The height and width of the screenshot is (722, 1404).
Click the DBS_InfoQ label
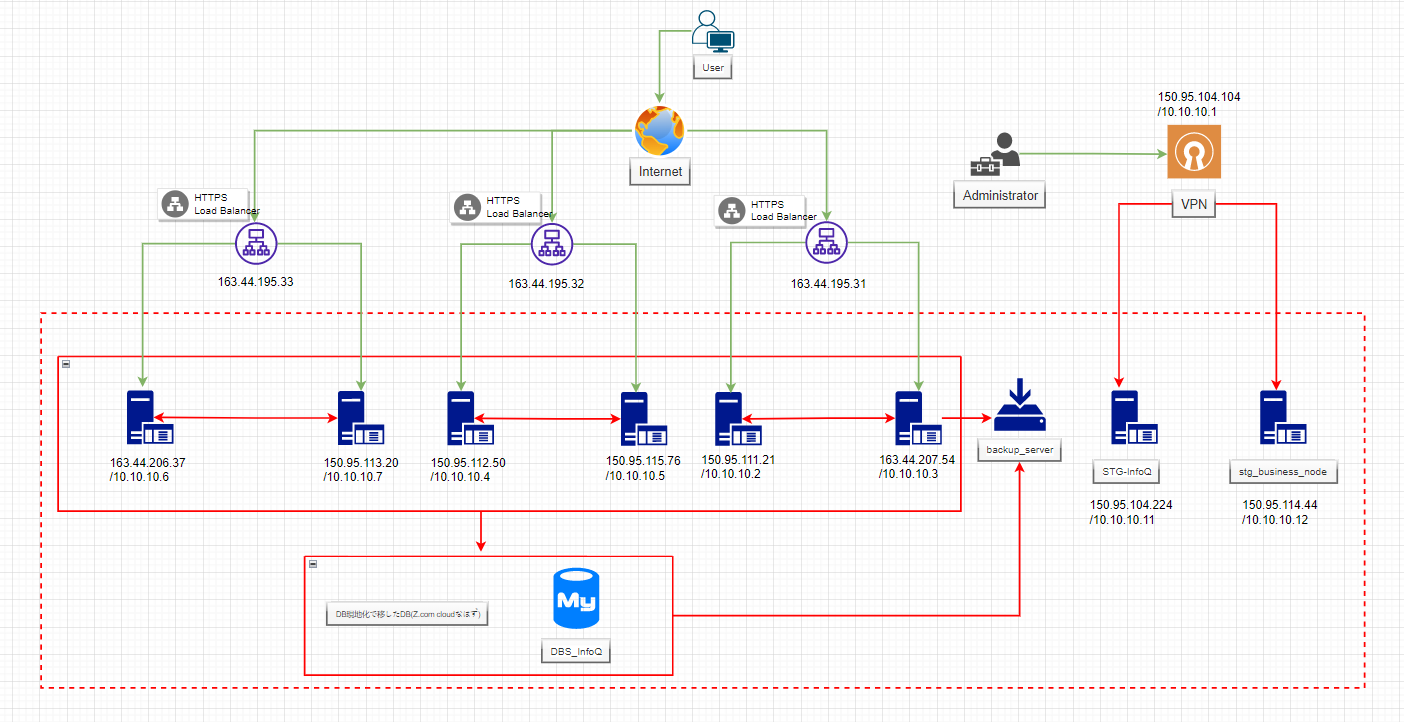pos(576,652)
